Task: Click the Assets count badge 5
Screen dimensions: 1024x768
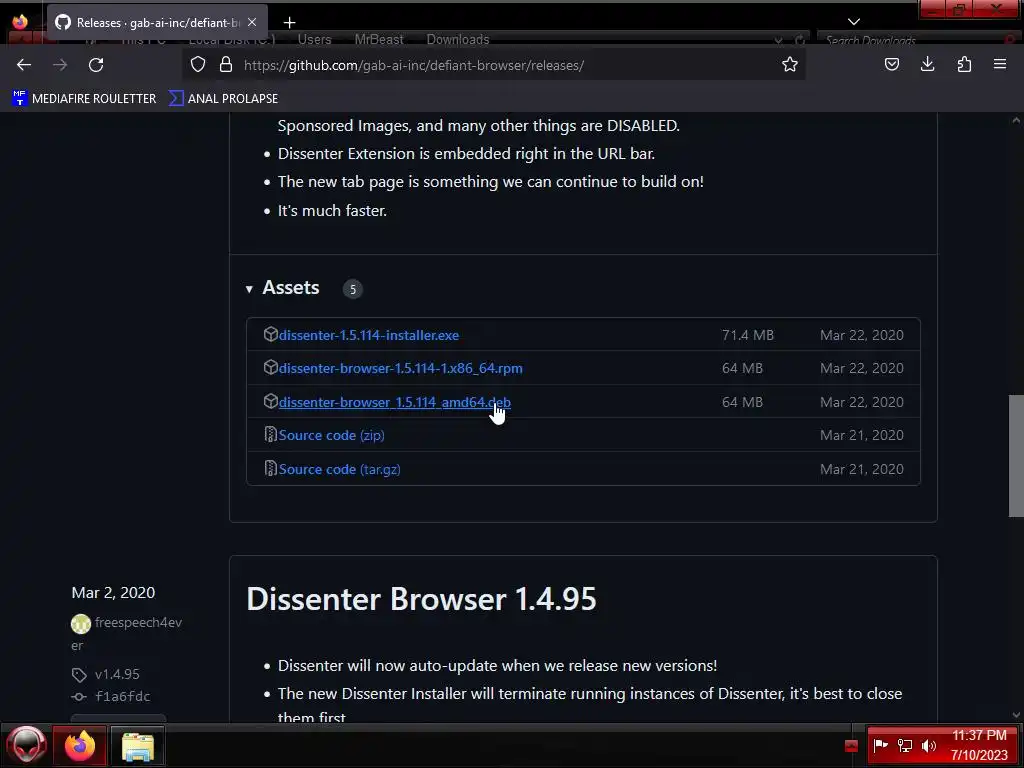Action: 353,289
